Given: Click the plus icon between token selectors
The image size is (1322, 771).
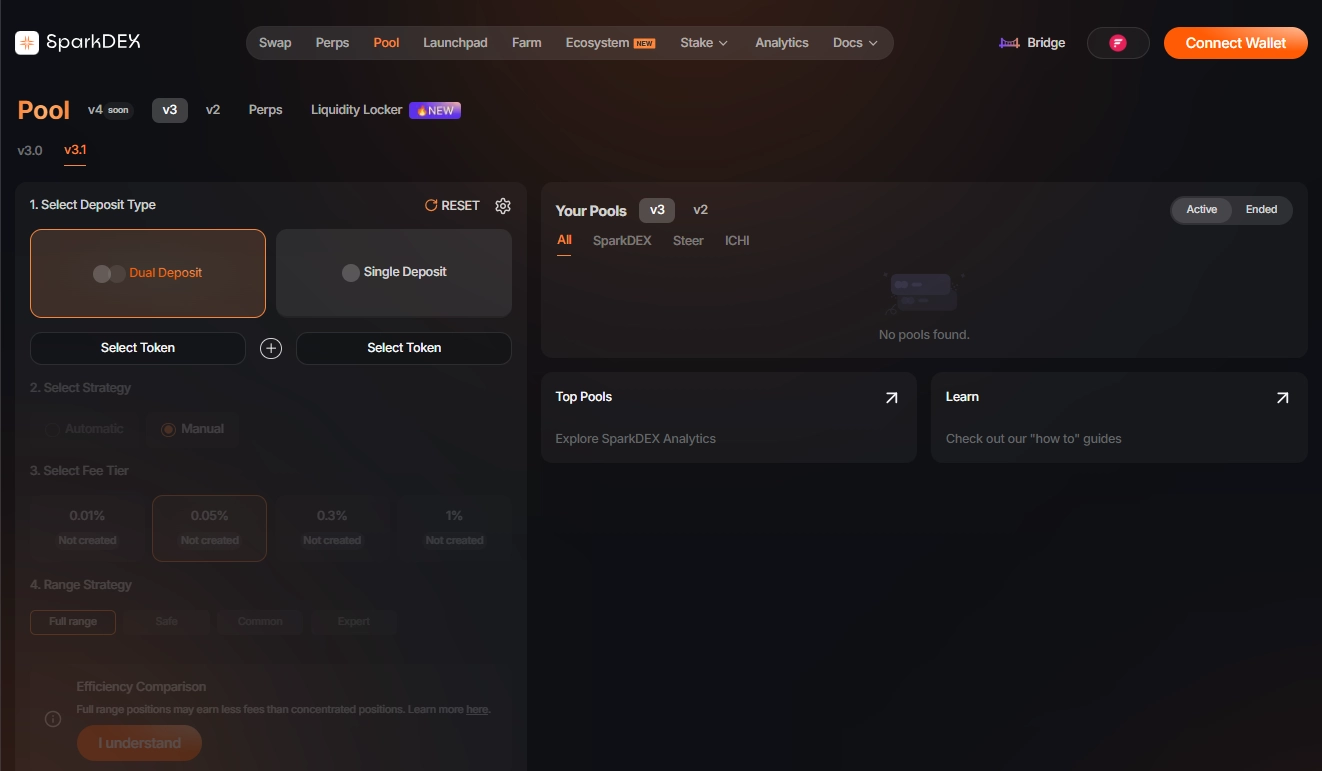Looking at the screenshot, I should tap(271, 348).
